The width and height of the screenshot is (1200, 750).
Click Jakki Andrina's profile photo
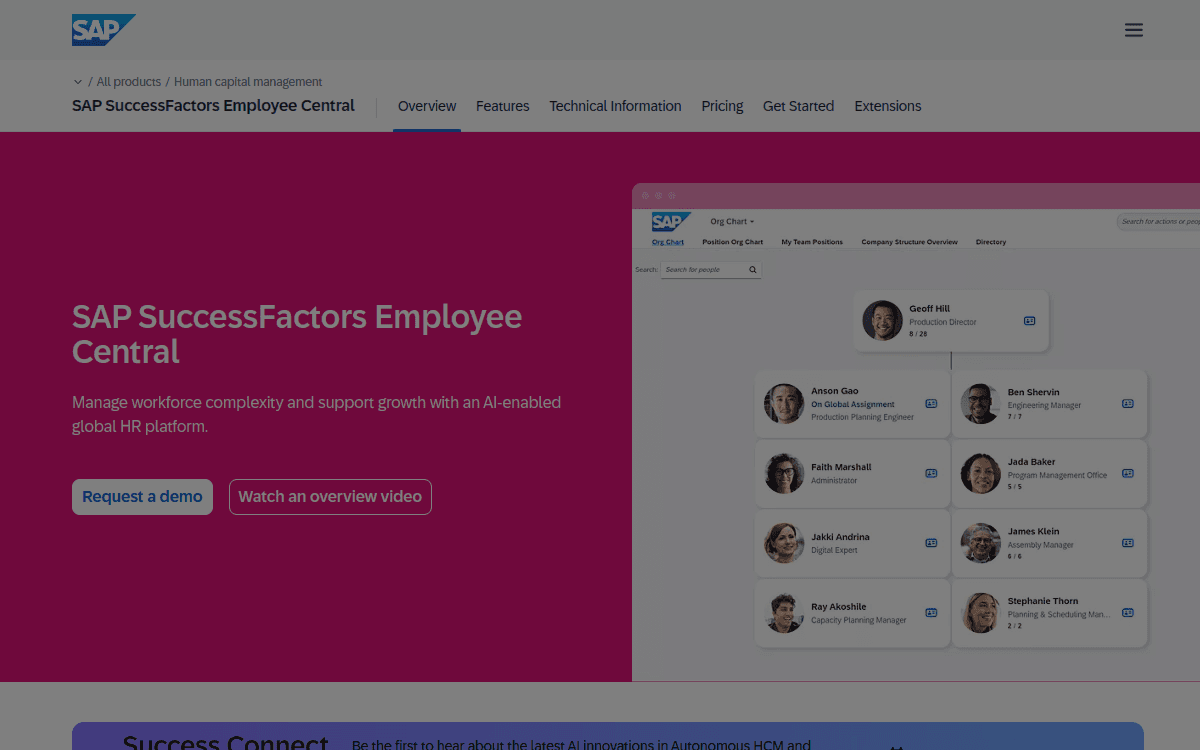click(x=784, y=543)
